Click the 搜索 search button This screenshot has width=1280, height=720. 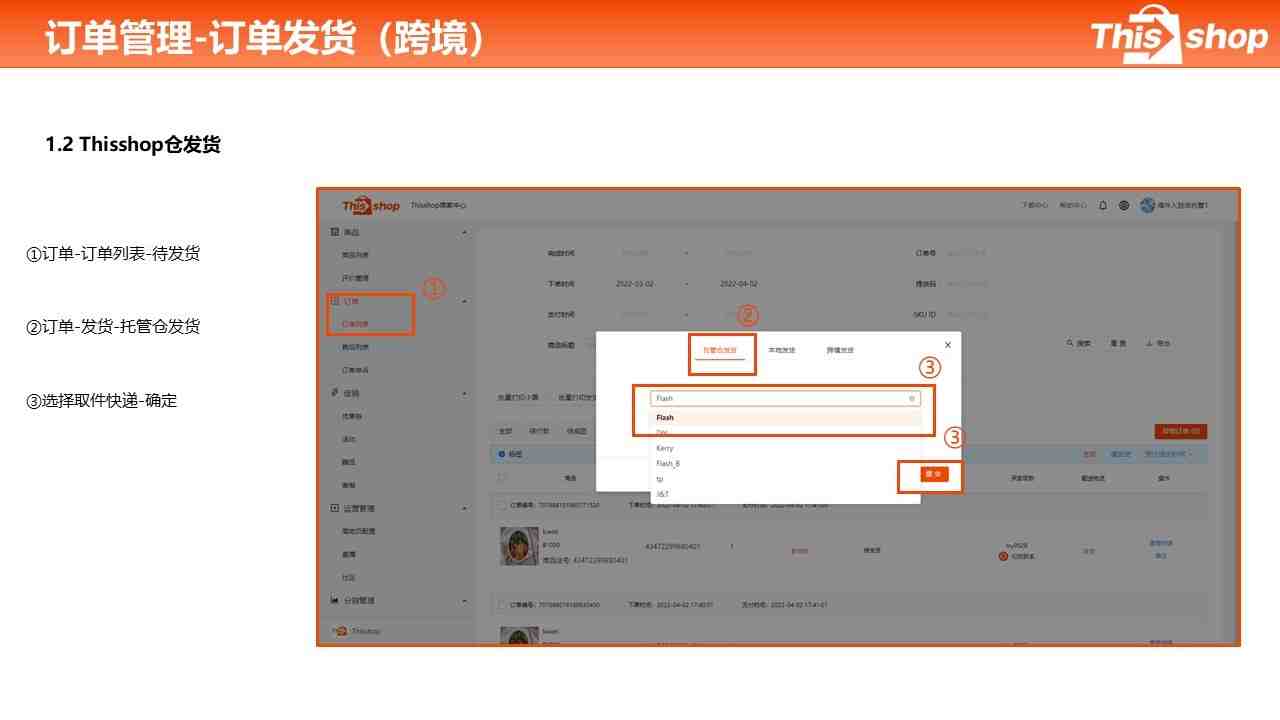click(1079, 343)
